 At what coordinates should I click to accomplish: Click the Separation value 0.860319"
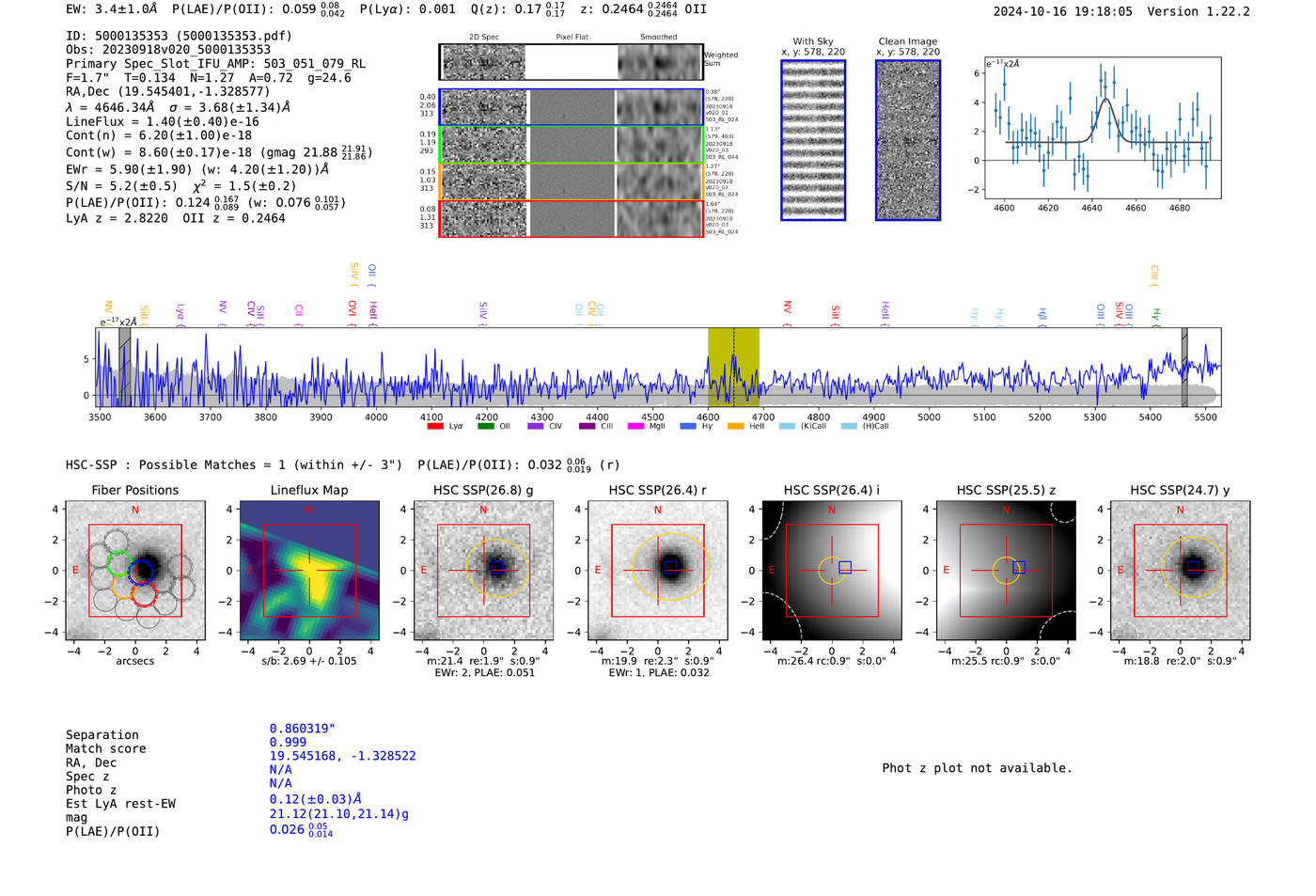(303, 729)
